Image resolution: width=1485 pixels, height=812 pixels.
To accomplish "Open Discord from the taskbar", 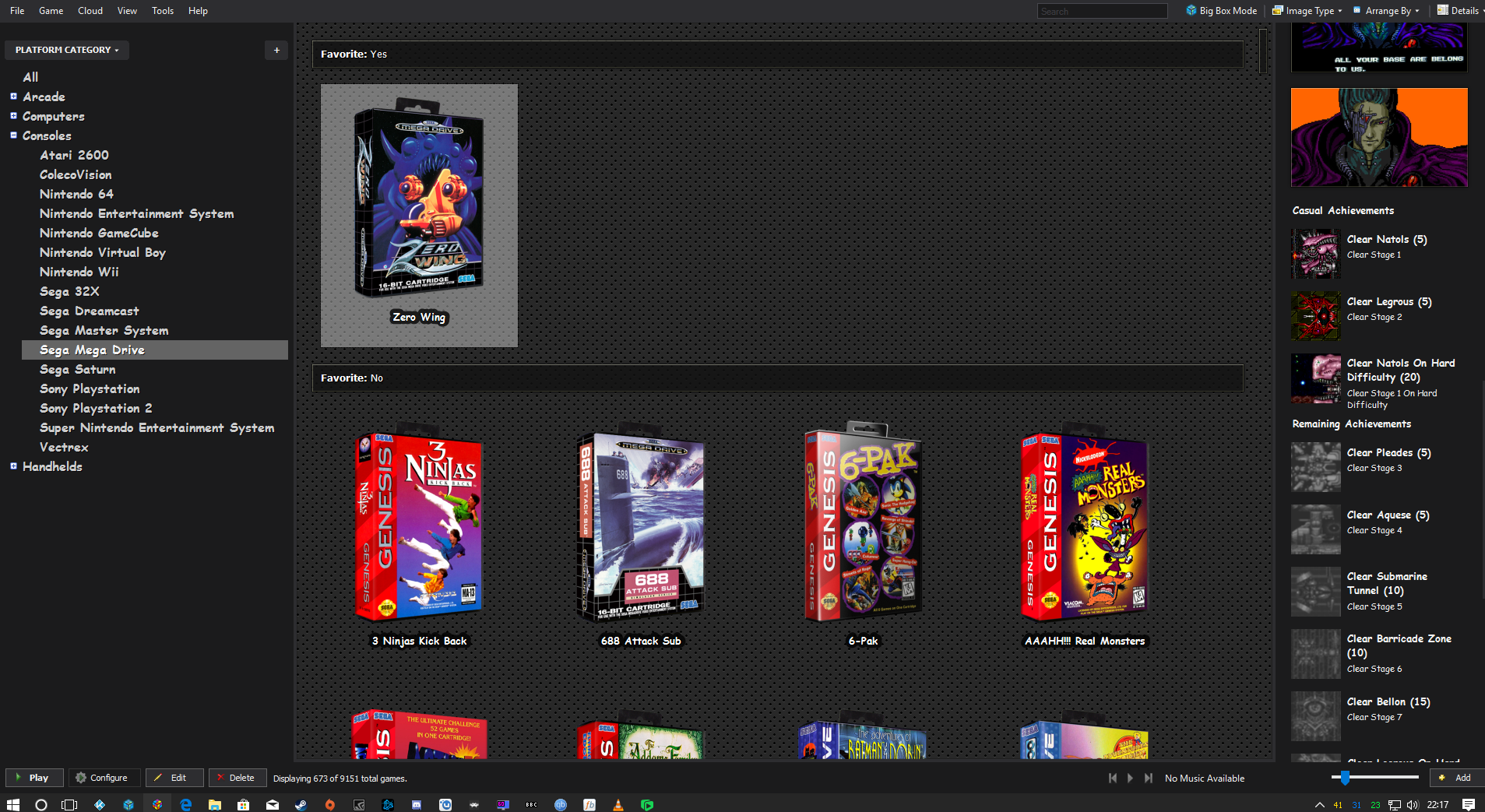I will [x=417, y=804].
